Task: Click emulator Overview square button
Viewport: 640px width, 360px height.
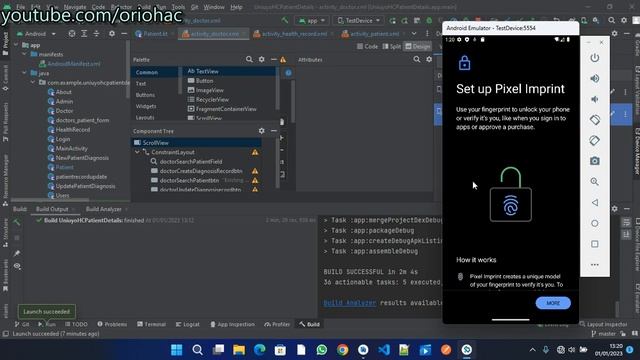Action: (595, 244)
